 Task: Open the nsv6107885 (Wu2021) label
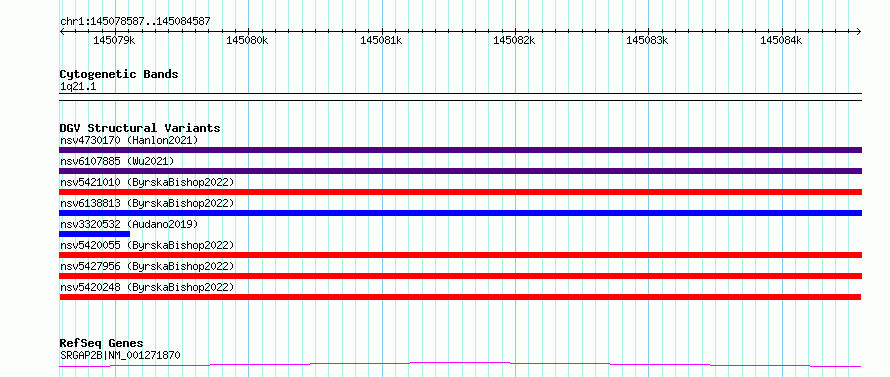117,161
